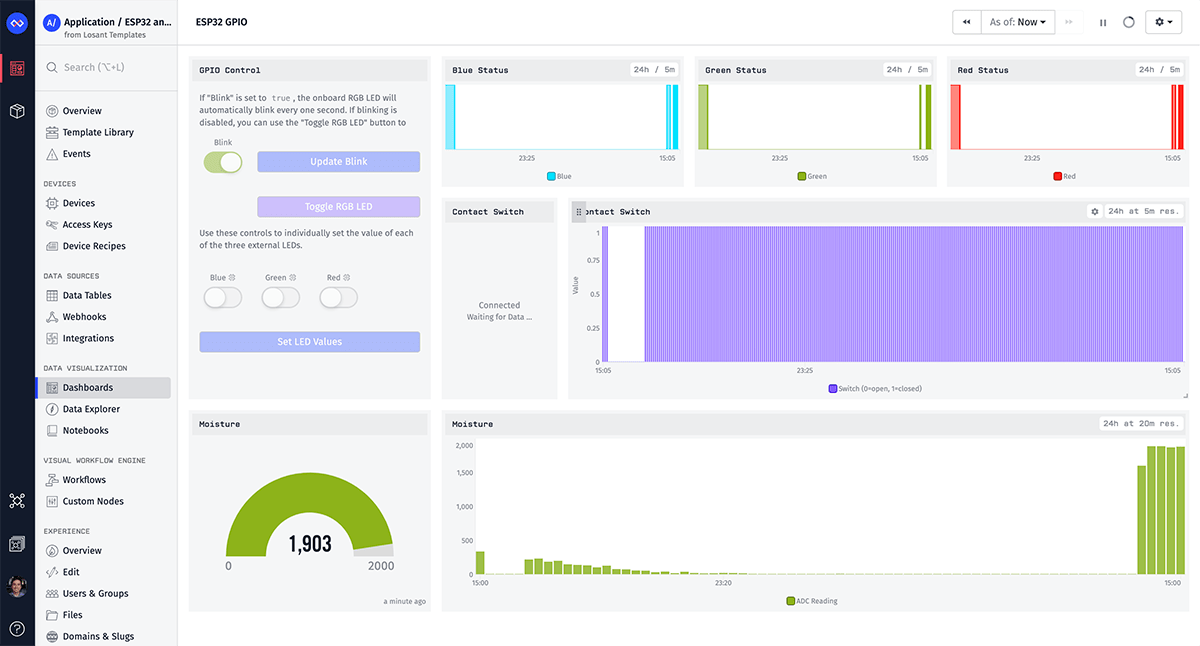Click the Green legend swatch
Image resolution: width=1200 pixels, height=646 pixels.
802,176
